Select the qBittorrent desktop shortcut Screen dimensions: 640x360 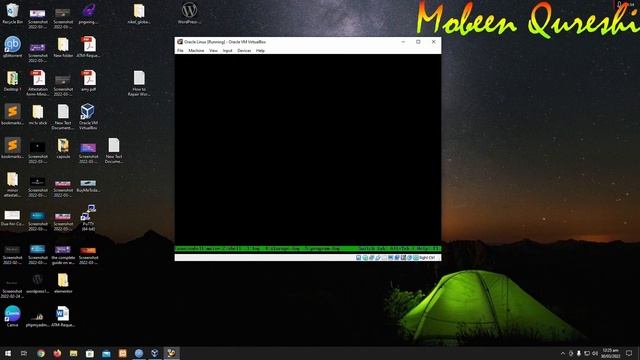(12, 47)
